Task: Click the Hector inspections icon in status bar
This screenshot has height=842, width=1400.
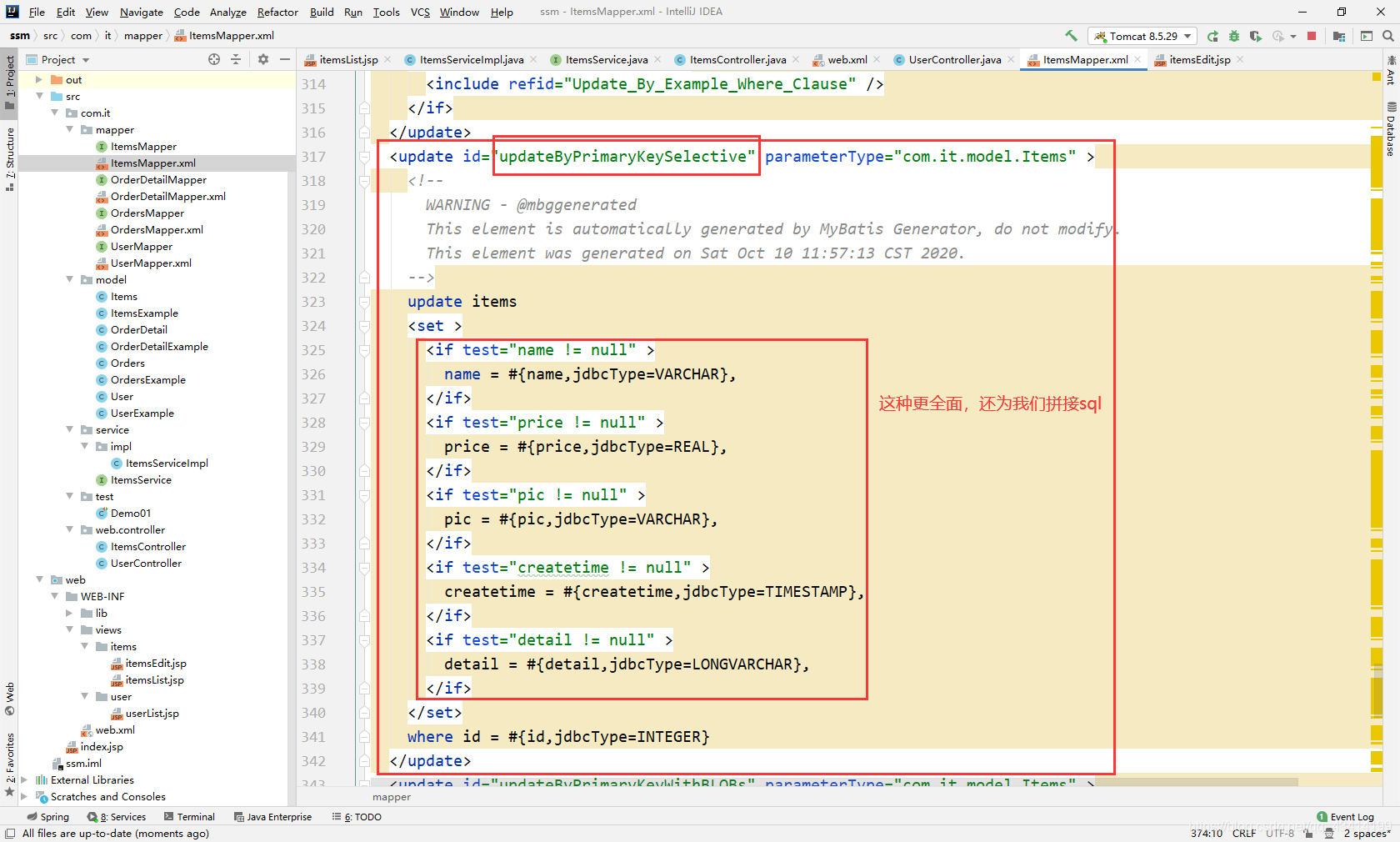Action: [x=1329, y=833]
